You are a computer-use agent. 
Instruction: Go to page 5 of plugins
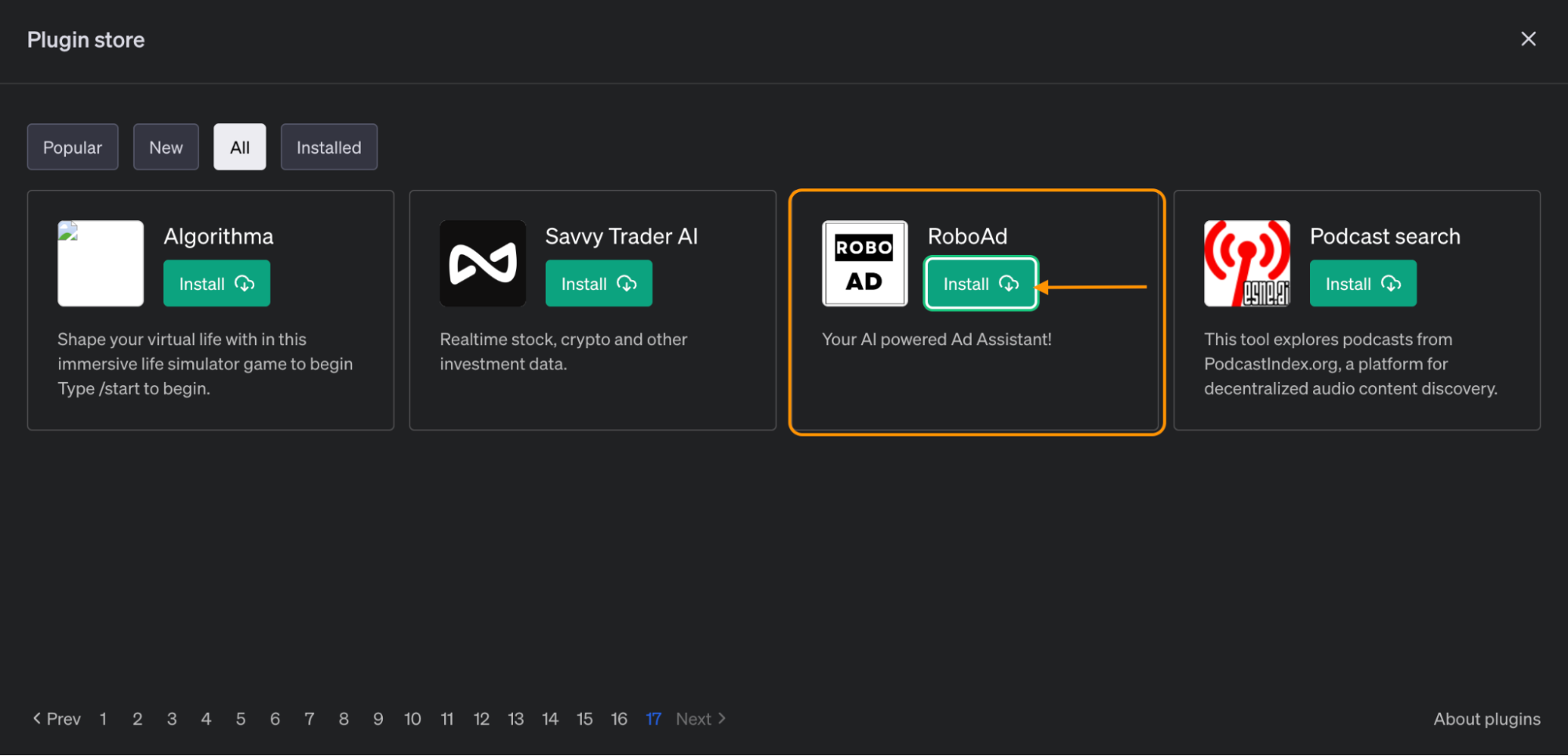[x=241, y=719]
